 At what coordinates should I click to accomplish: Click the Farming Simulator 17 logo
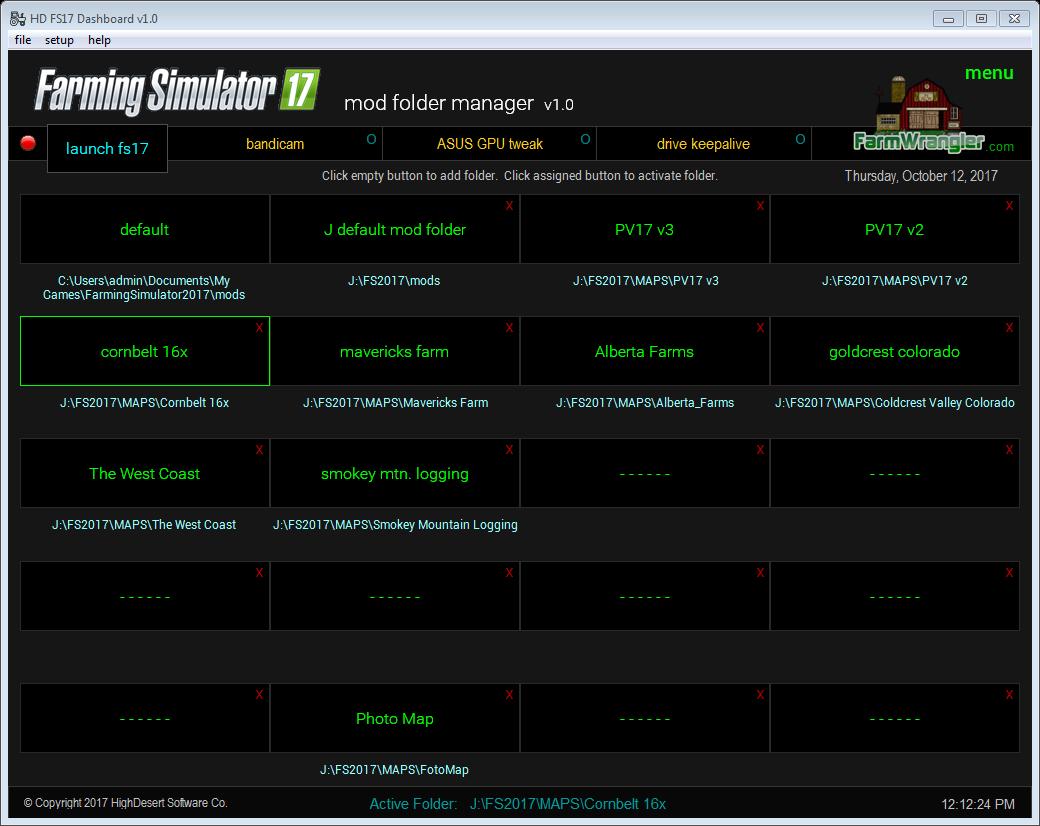[177, 92]
